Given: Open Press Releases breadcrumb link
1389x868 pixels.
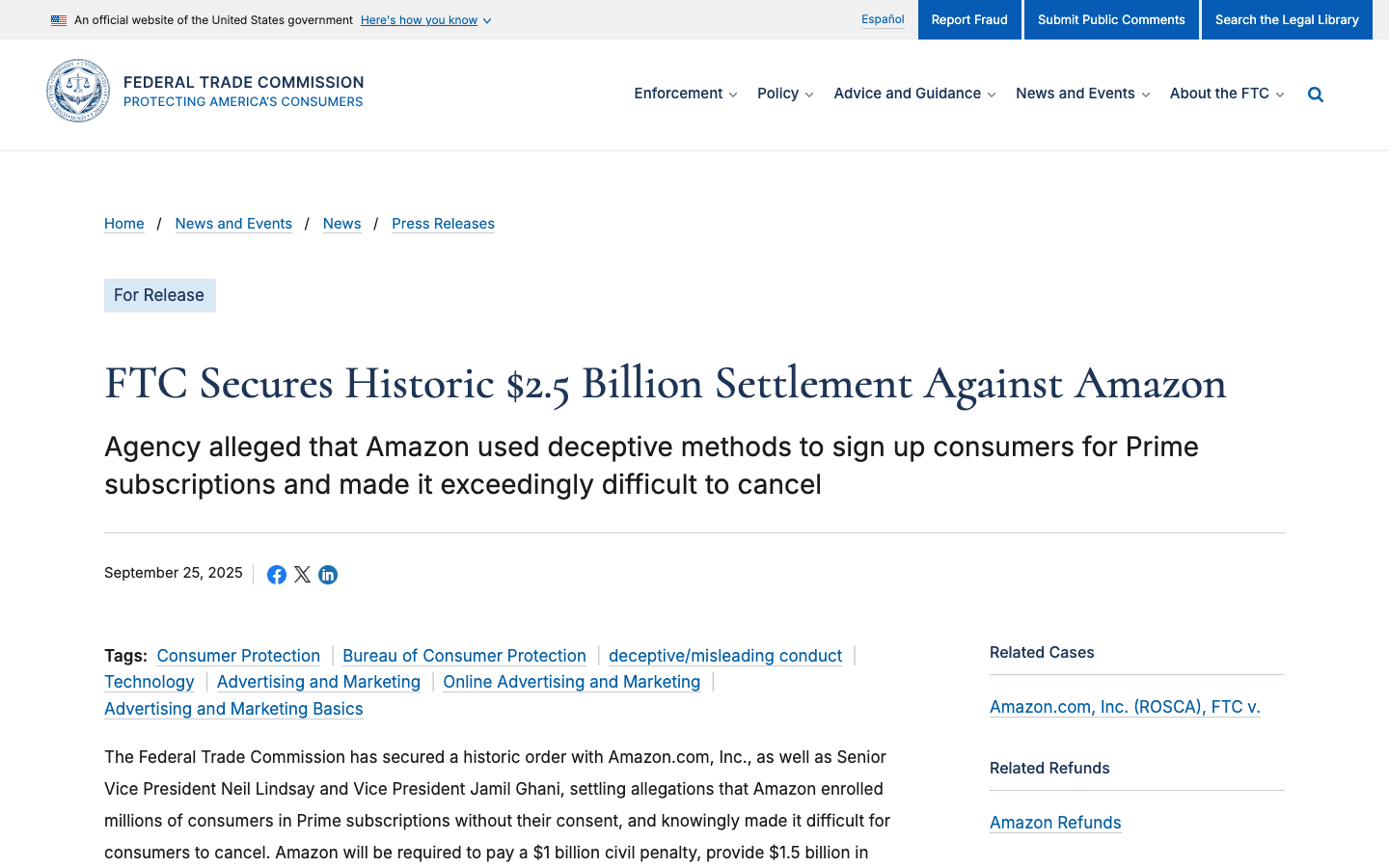Looking at the screenshot, I should pyautogui.click(x=444, y=224).
